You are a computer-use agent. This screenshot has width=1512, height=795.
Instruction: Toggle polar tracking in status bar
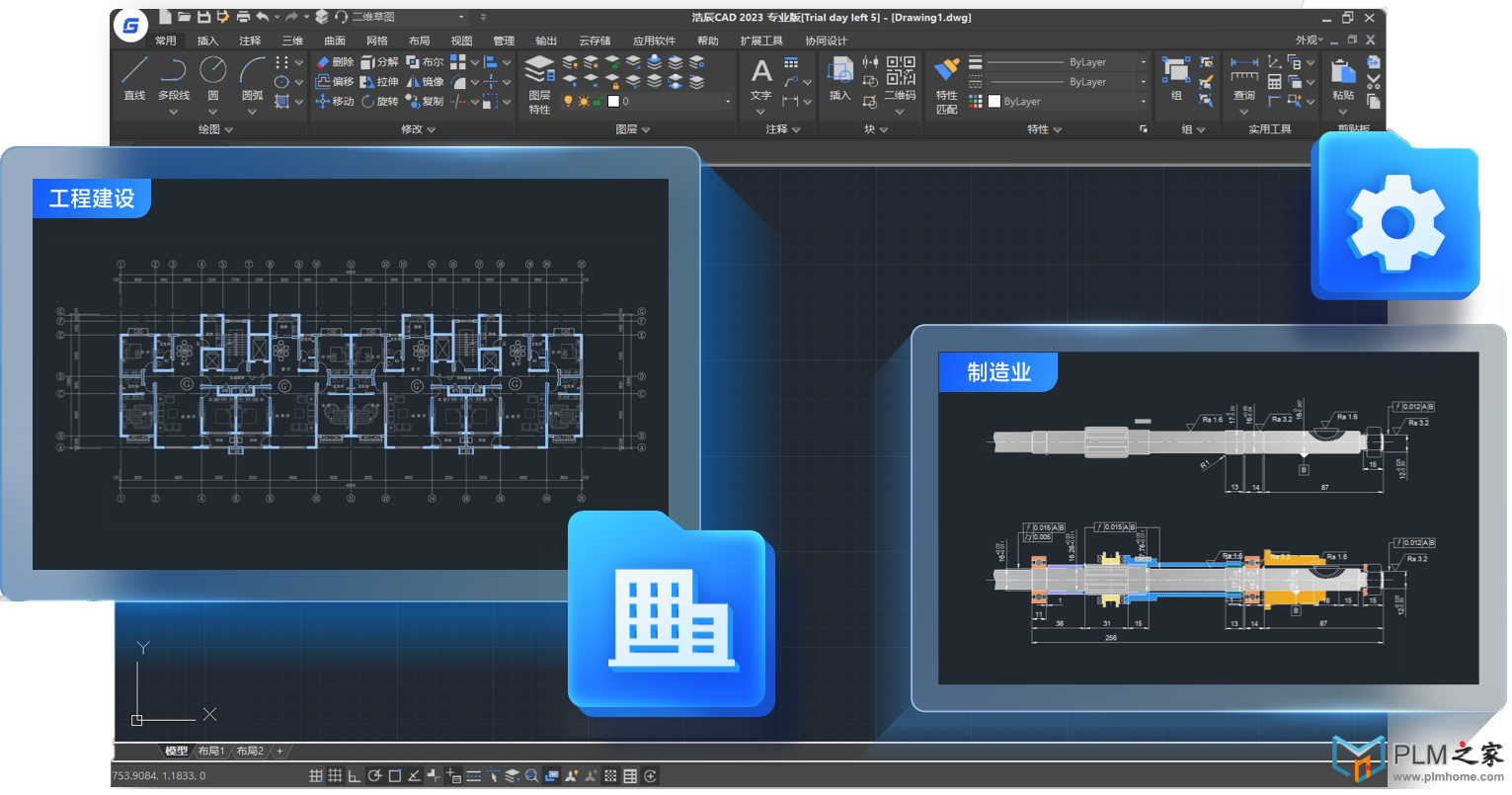(374, 776)
